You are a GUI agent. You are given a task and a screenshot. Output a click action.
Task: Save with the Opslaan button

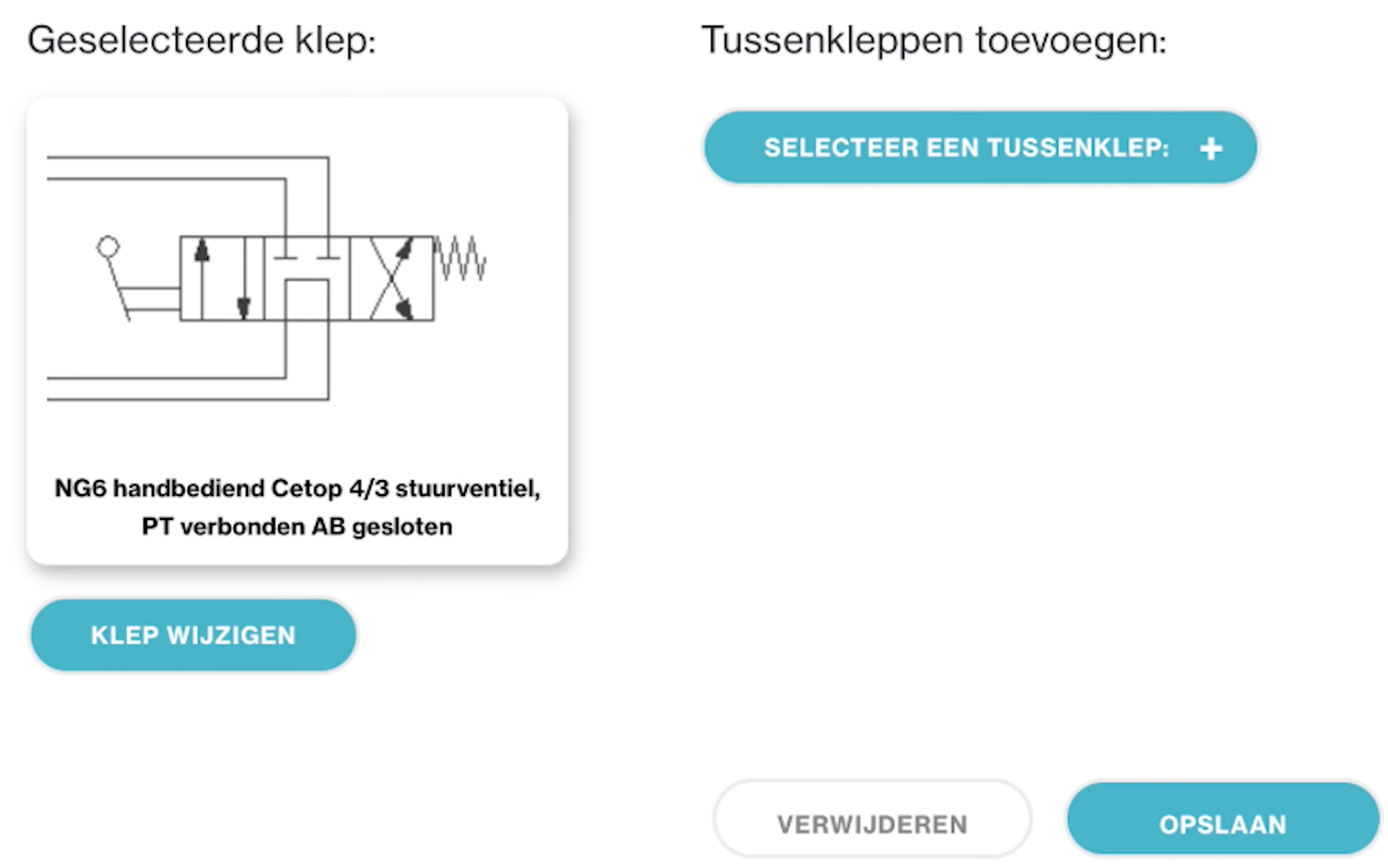1222,822
